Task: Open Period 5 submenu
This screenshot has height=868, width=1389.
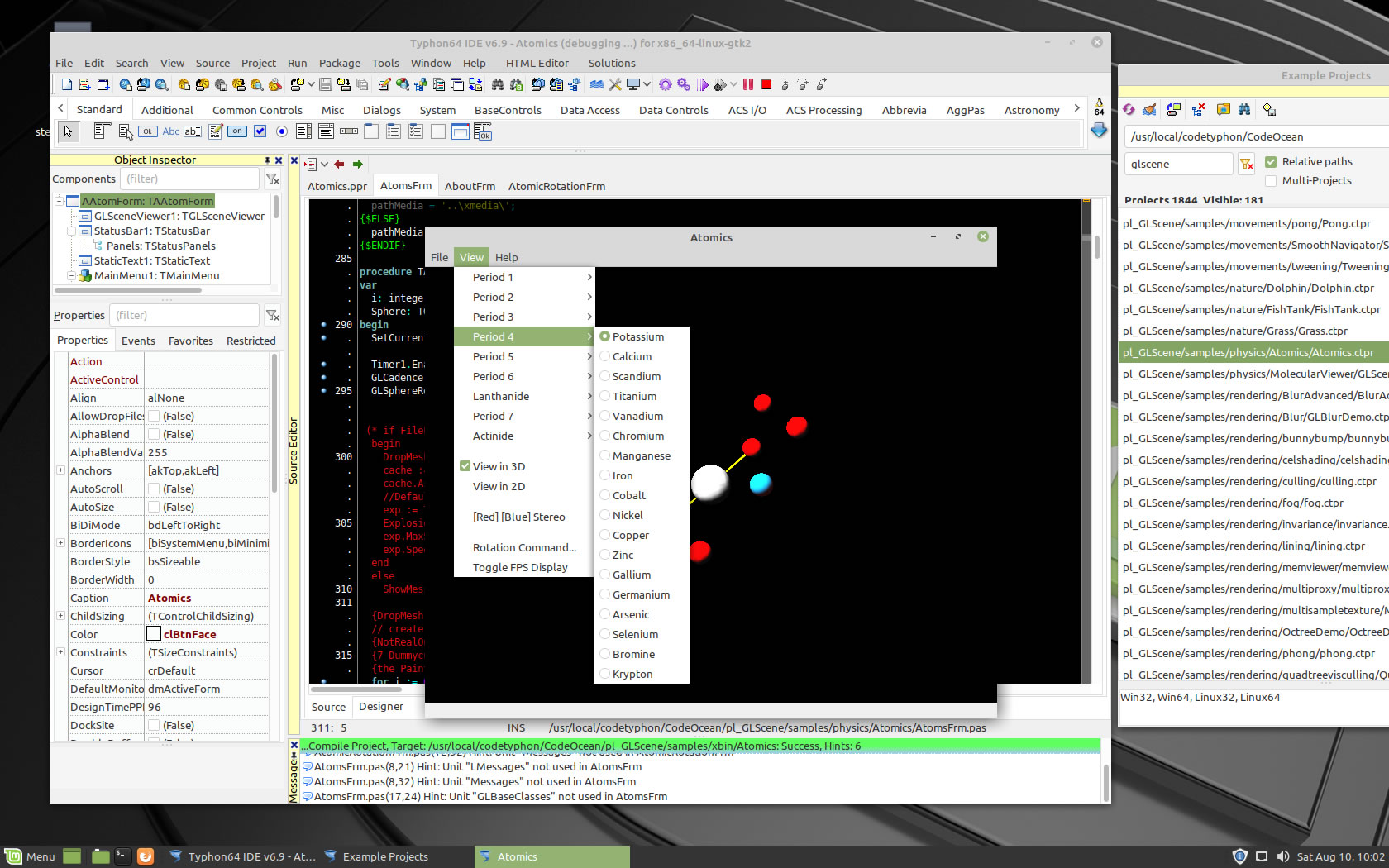Action: tap(524, 356)
